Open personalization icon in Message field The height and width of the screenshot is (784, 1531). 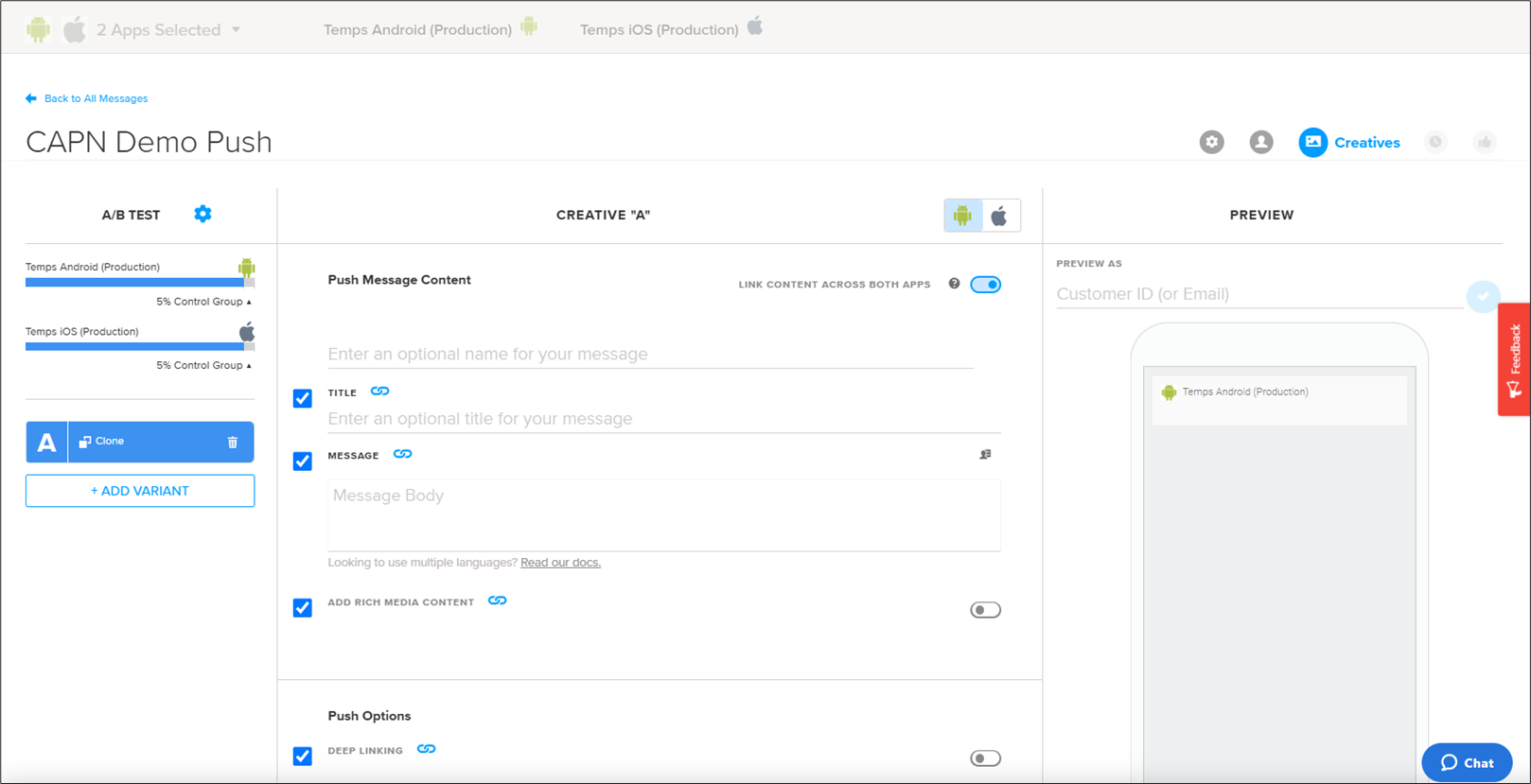[x=985, y=455]
